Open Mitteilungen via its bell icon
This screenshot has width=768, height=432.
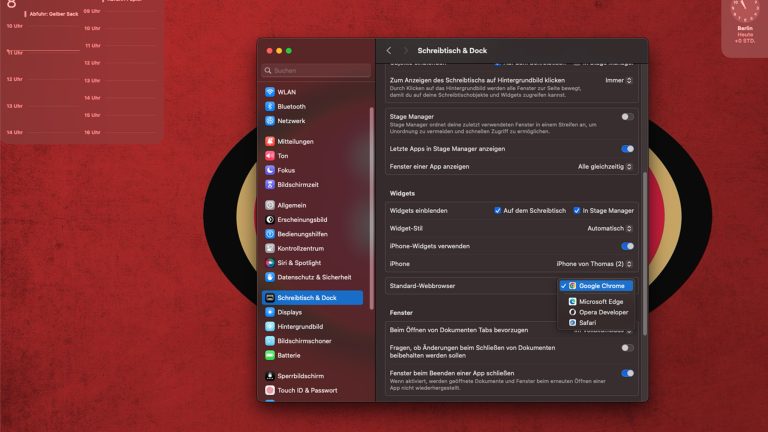(x=270, y=142)
